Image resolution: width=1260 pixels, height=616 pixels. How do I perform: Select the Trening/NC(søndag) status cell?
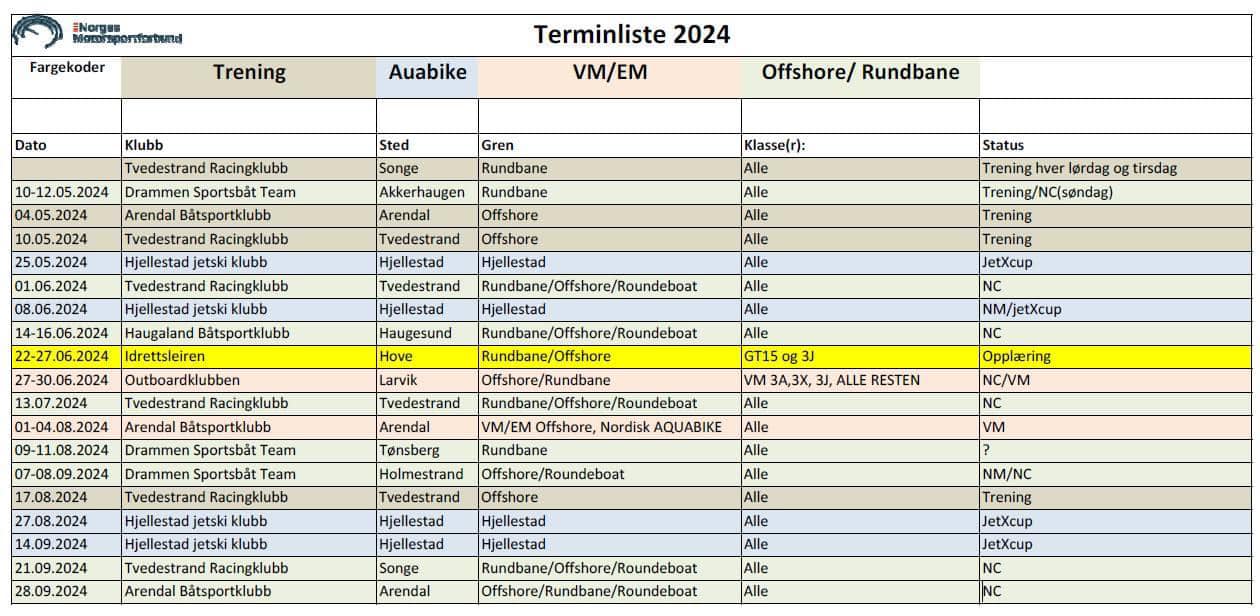coord(1116,192)
